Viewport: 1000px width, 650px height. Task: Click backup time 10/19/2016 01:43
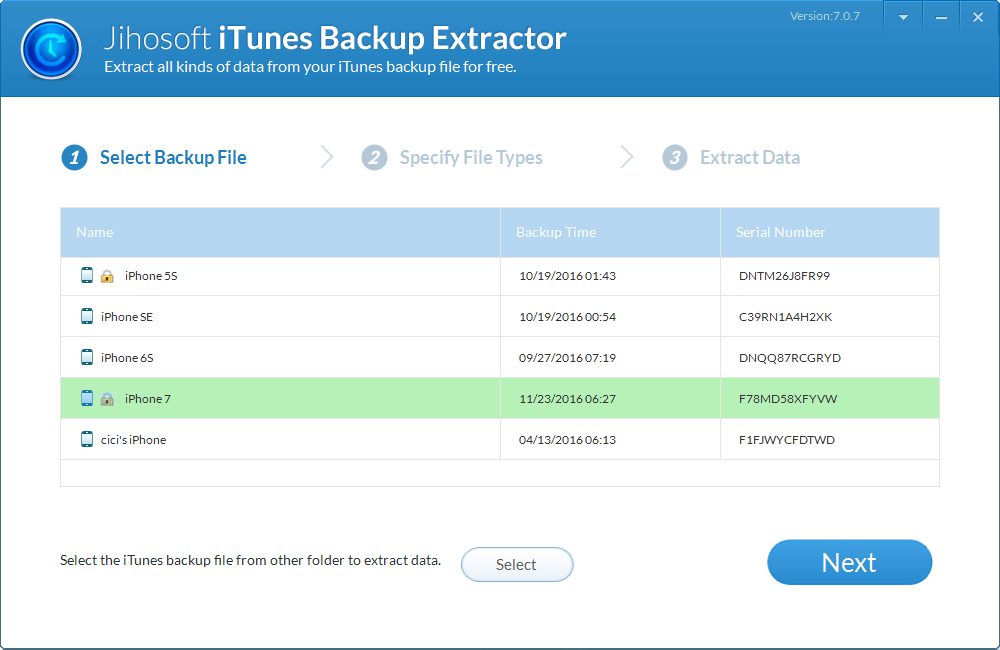pos(567,276)
